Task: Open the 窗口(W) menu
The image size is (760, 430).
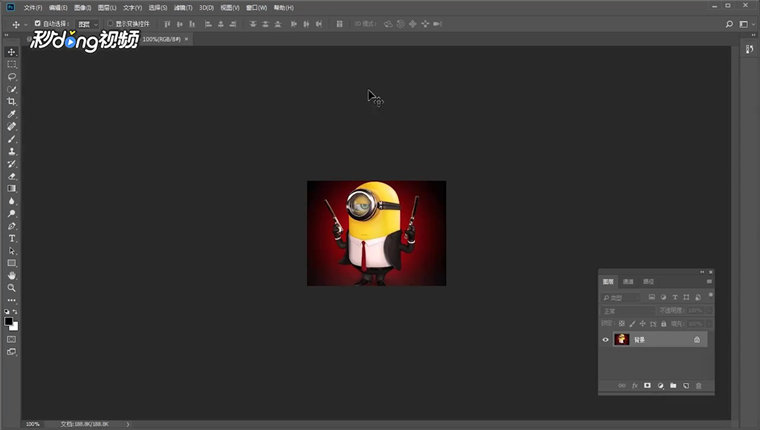Action: (x=256, y=8)
